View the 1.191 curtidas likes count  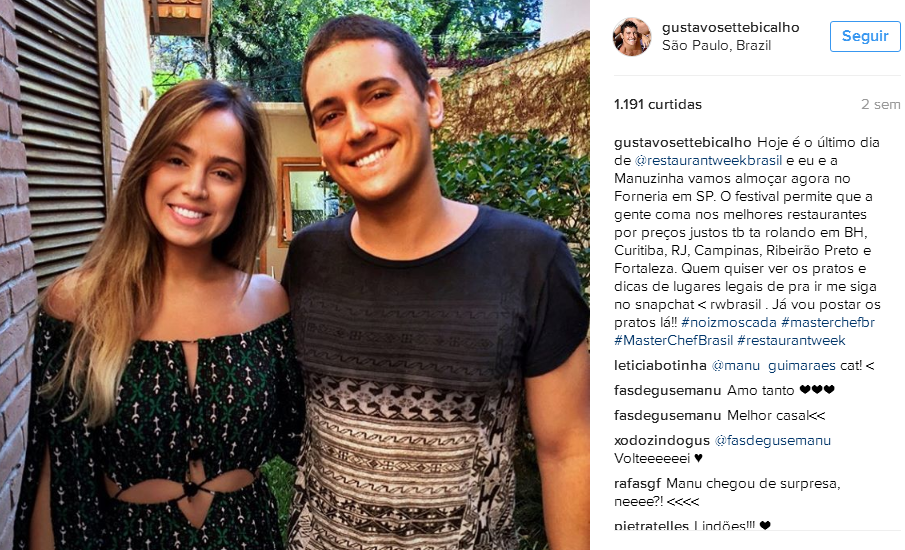point(657,104)
